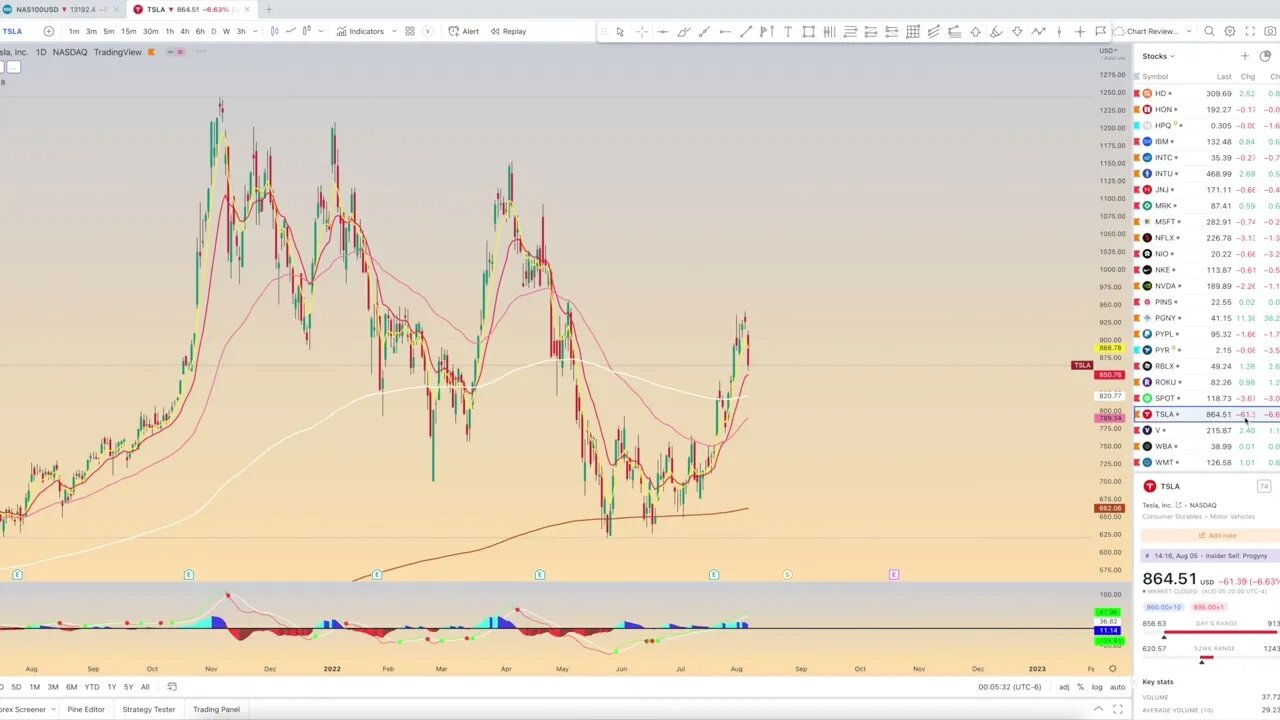Open watchlist advanced view pie icon

(x=1265, y=56)
